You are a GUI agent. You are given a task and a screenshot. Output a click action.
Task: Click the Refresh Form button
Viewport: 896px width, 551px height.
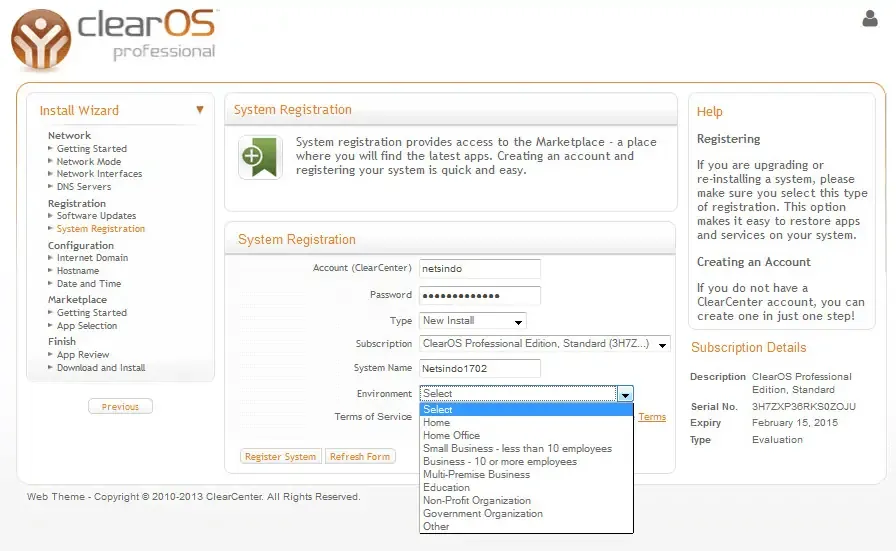(360, 457)
